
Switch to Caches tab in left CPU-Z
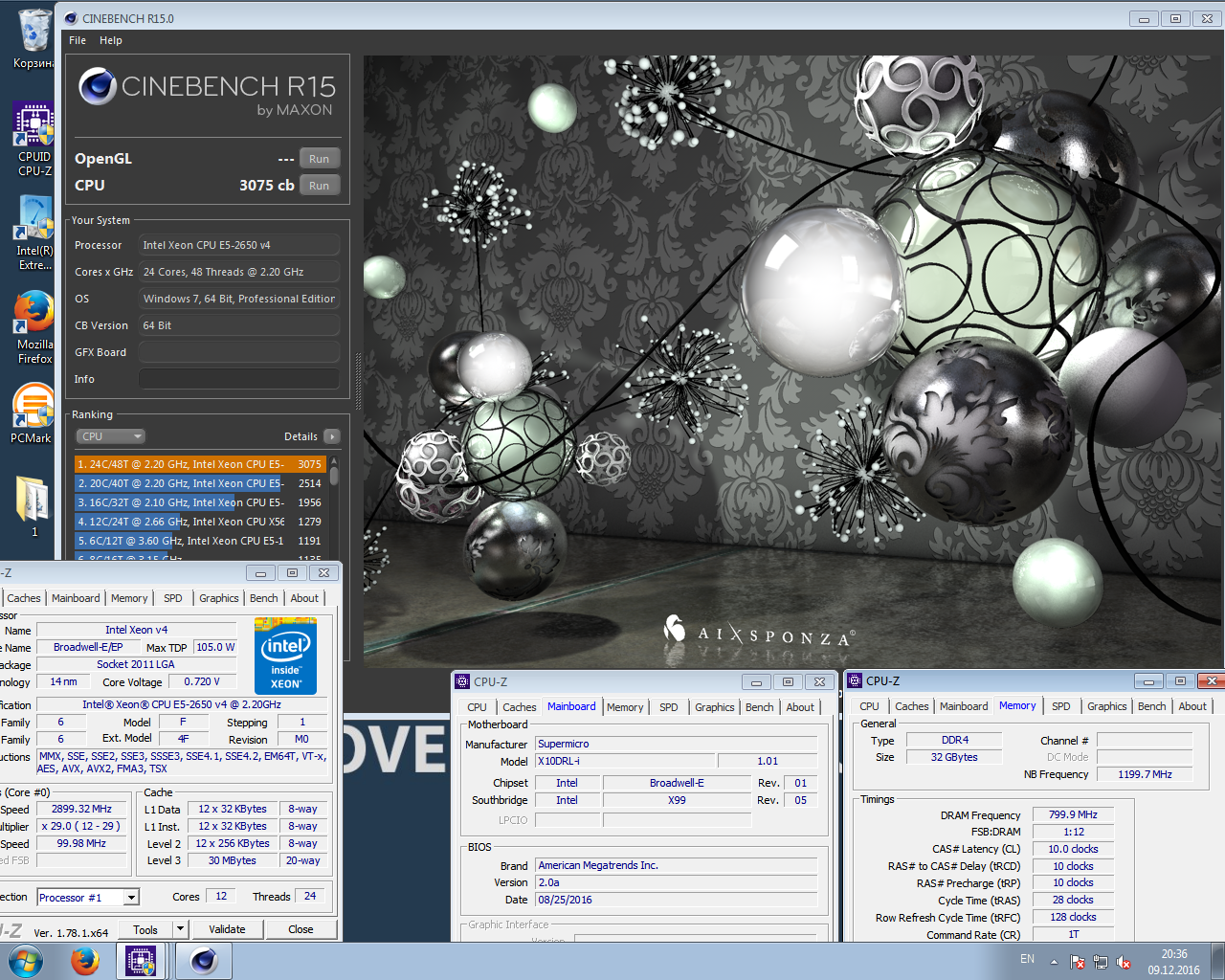coord(24,598)
